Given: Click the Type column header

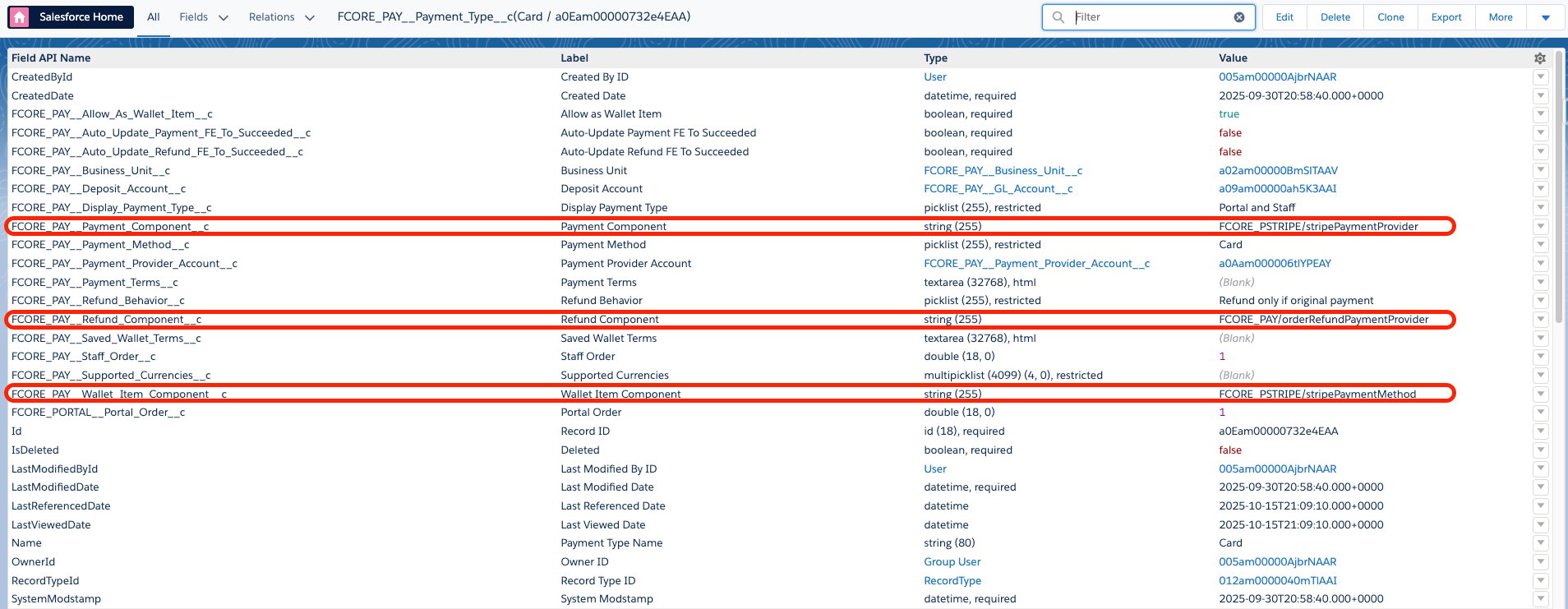Looking at the screenshot, I should 935,58.
